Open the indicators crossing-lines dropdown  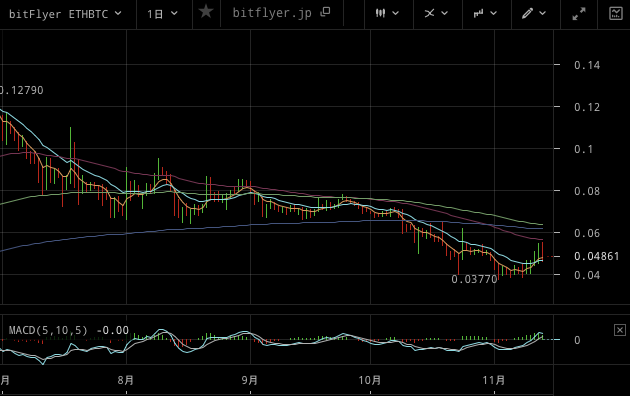coord(436,14)
